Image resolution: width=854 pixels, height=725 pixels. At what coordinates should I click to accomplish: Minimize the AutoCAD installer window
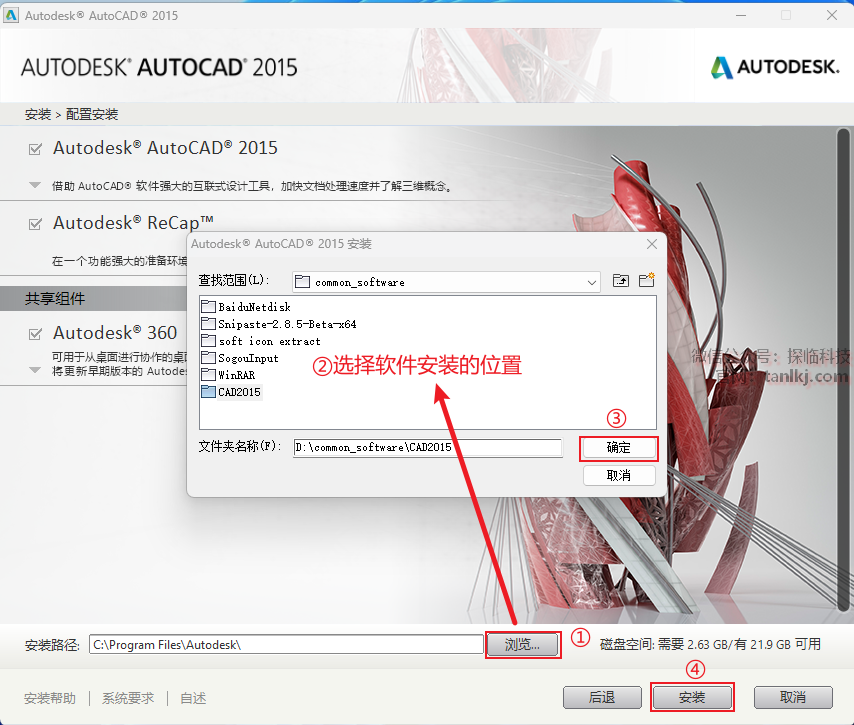click(741, 15)
